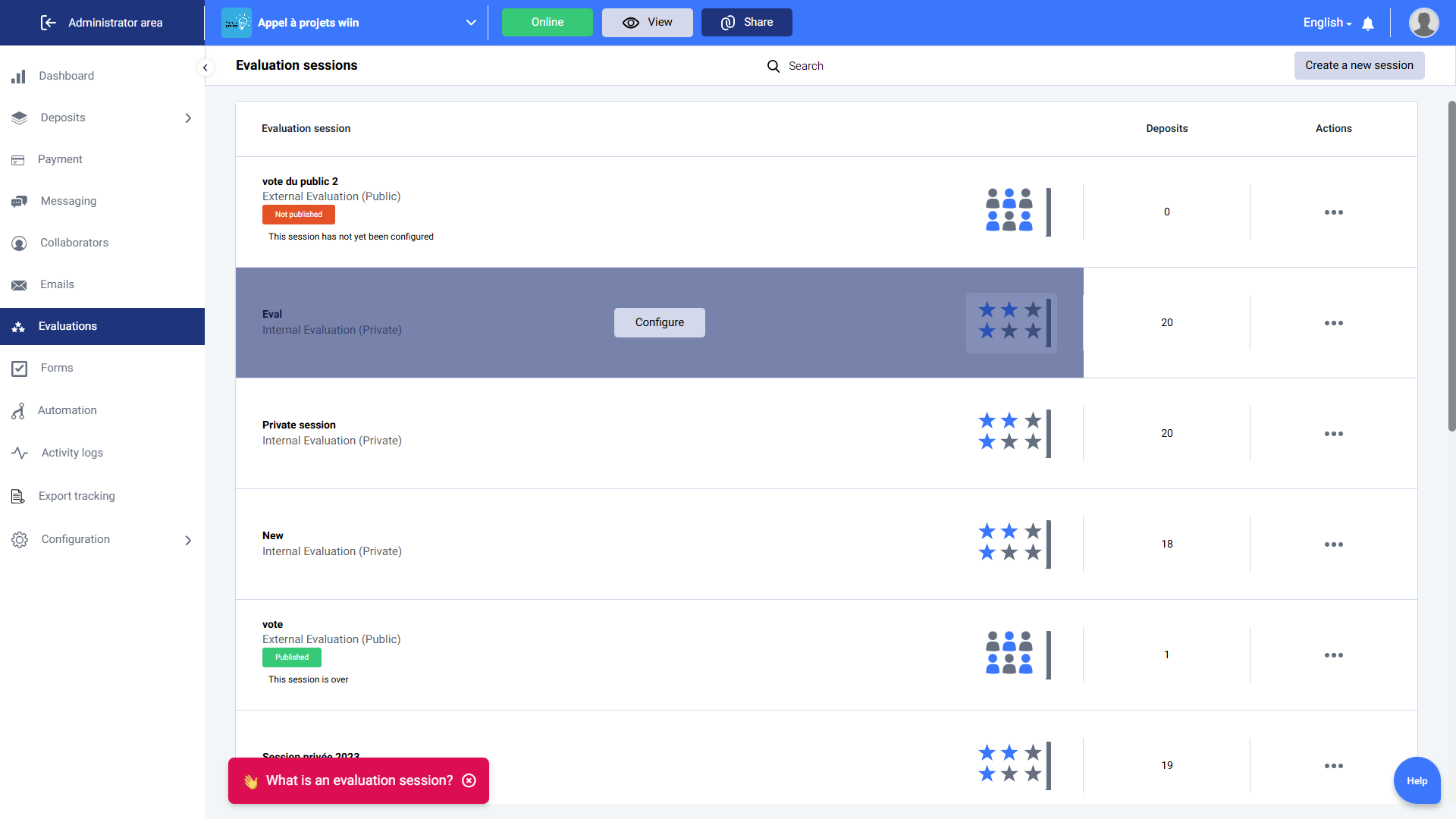Collapse sidebar with chevron arrow
1456x819 pixels.
[x=205, y=67]
